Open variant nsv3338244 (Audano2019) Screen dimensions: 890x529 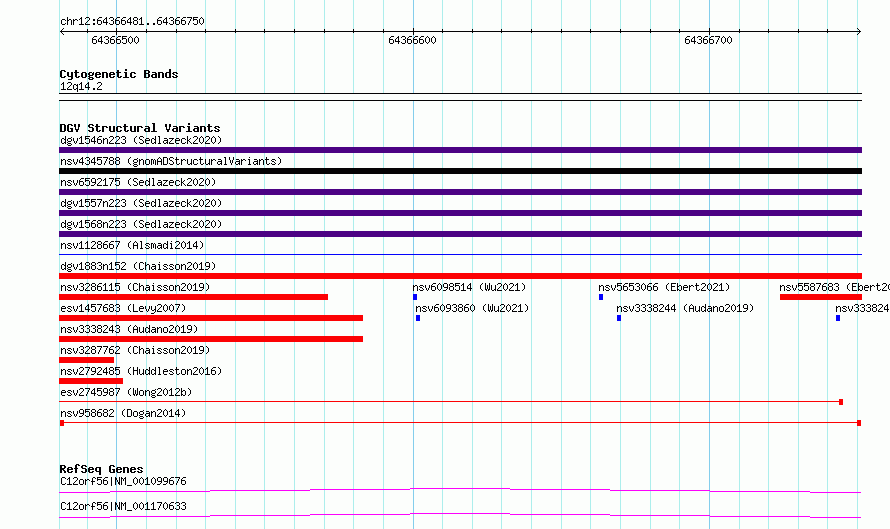pyautogui.click(x=685, y=308)
